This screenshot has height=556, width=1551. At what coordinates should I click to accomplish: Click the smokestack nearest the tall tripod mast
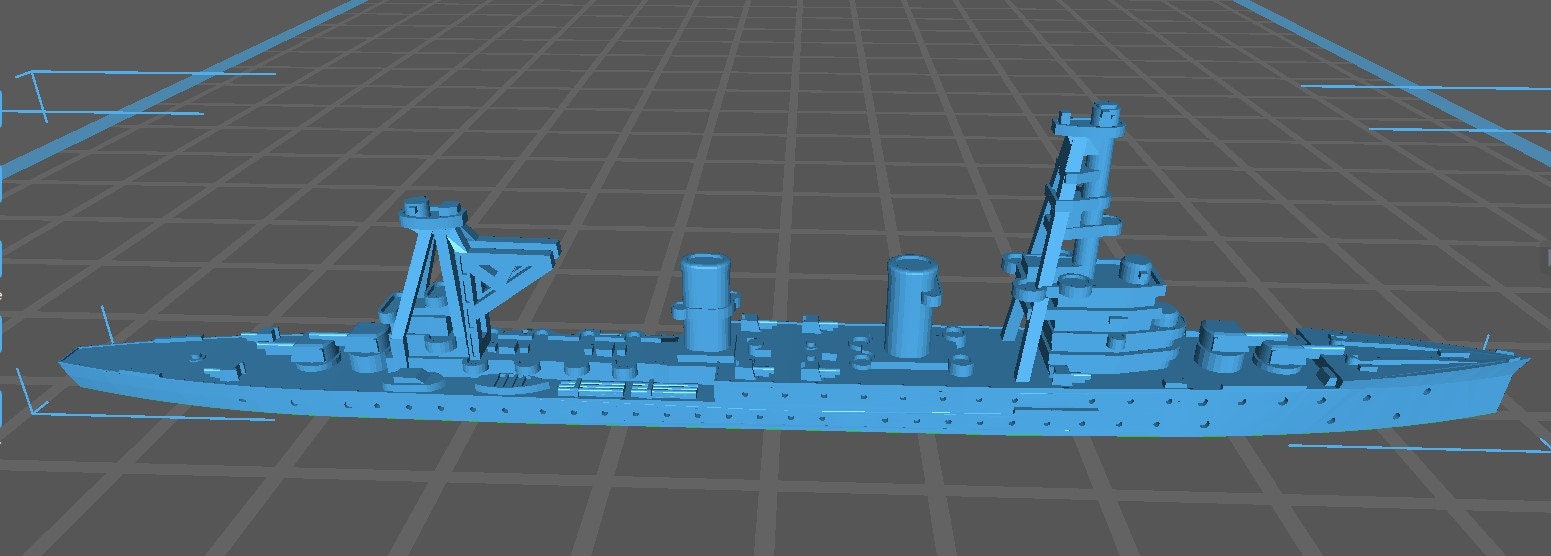click(915, 307)
